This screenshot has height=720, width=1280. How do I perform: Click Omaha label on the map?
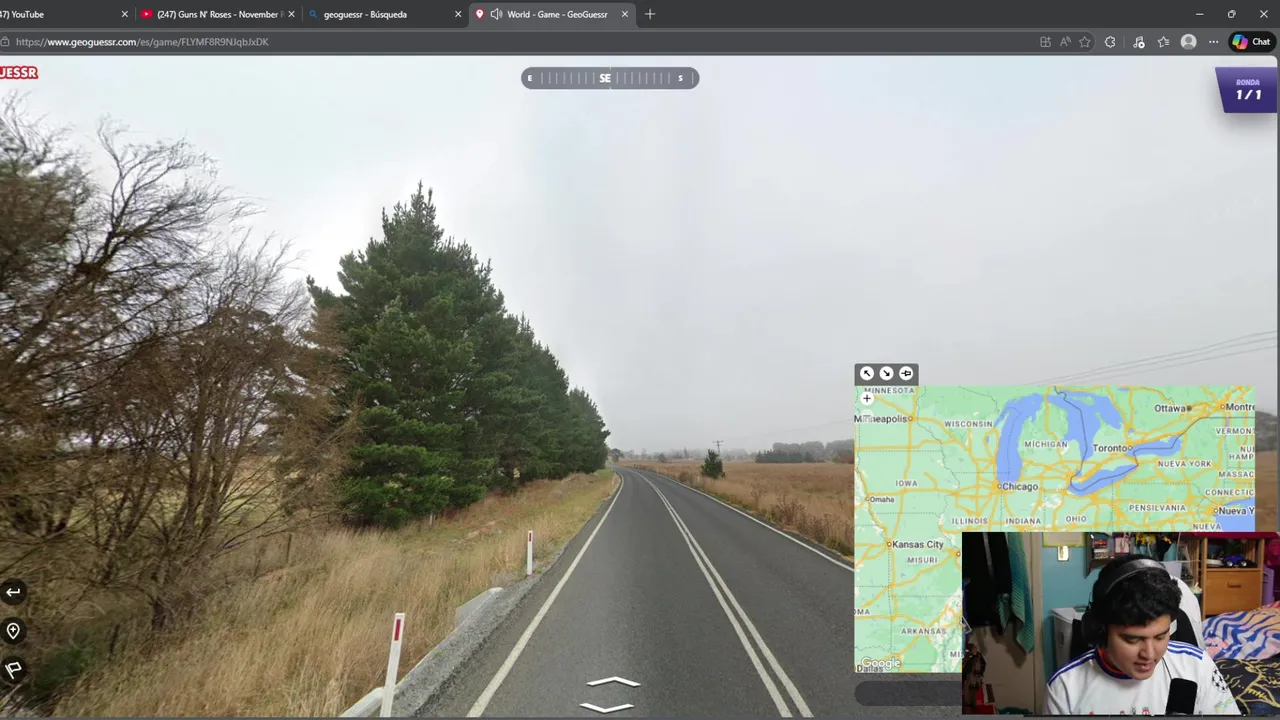[881, 498]
